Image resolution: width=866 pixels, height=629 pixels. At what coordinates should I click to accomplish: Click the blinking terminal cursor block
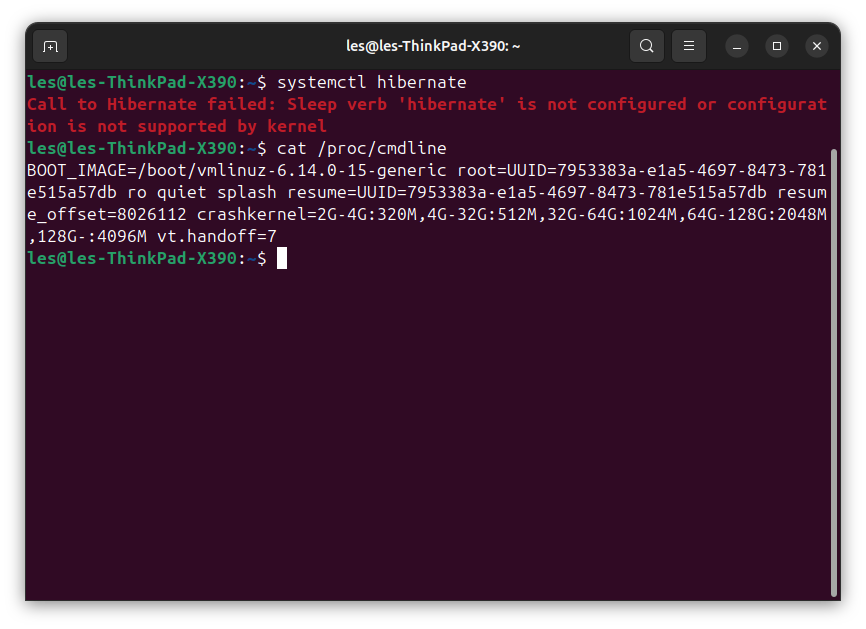coord(282,257)
